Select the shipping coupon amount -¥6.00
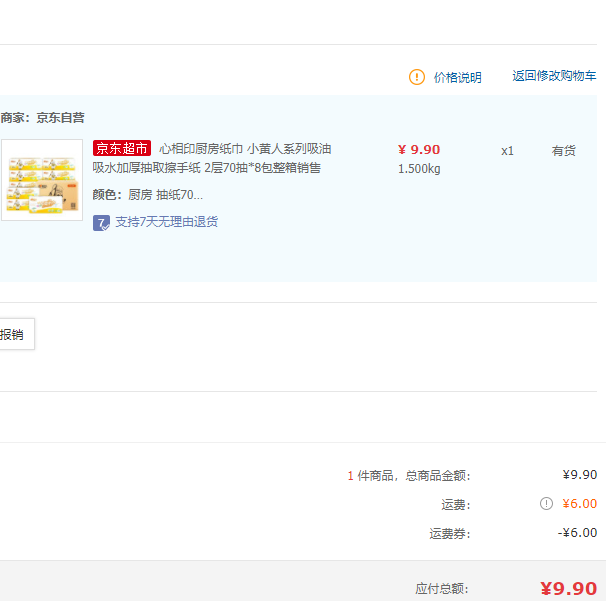This screenshot has height=601, width=606. coord(577,533)
